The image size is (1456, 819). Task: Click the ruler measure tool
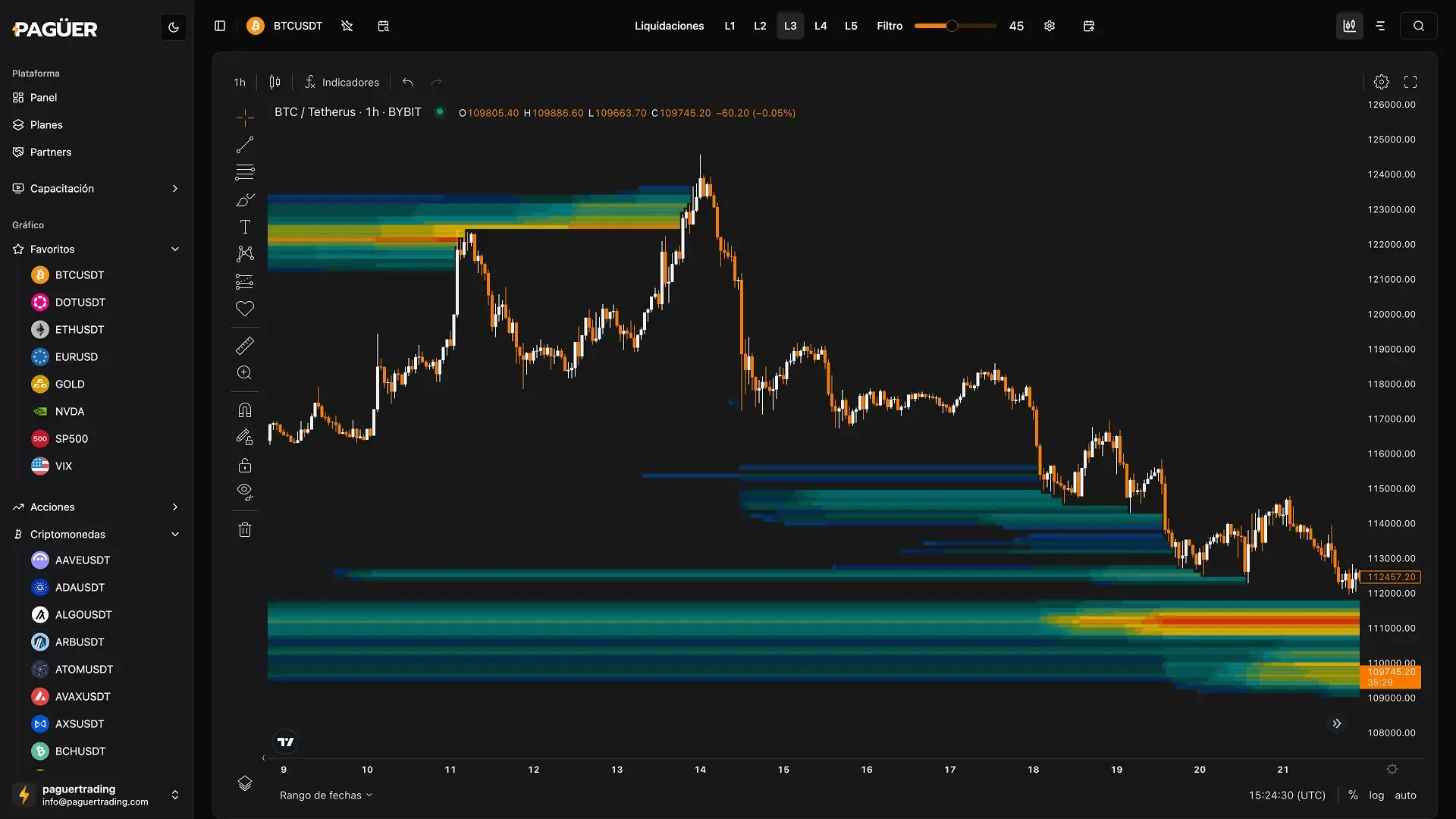(245, 346)
